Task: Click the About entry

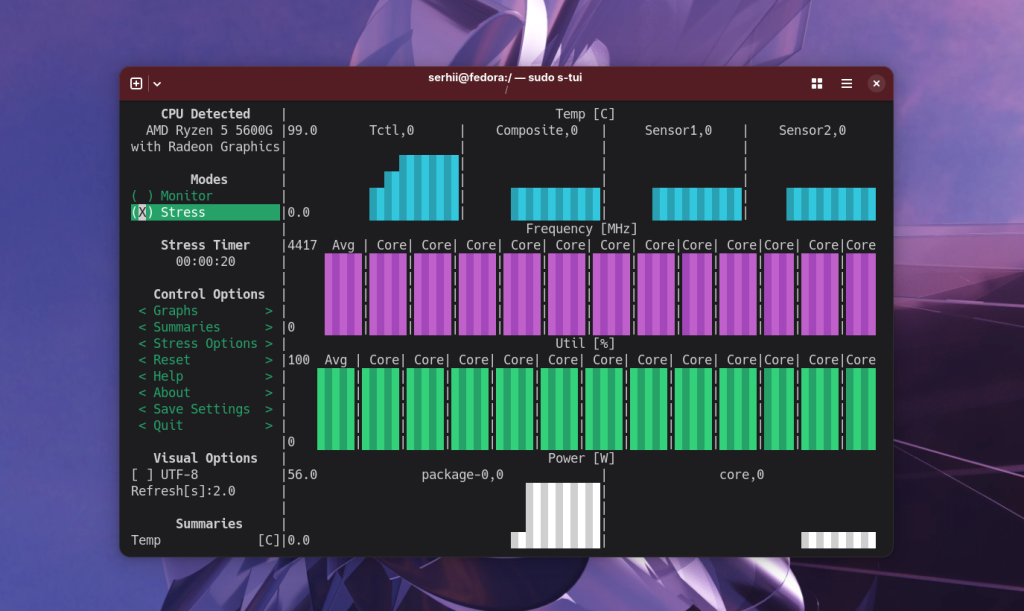Action: [x=172, y=392]
